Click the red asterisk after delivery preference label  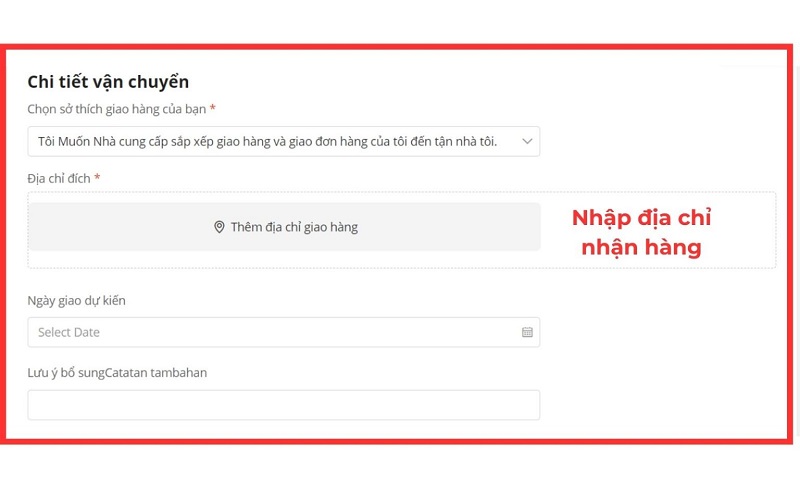pos(213,108)
